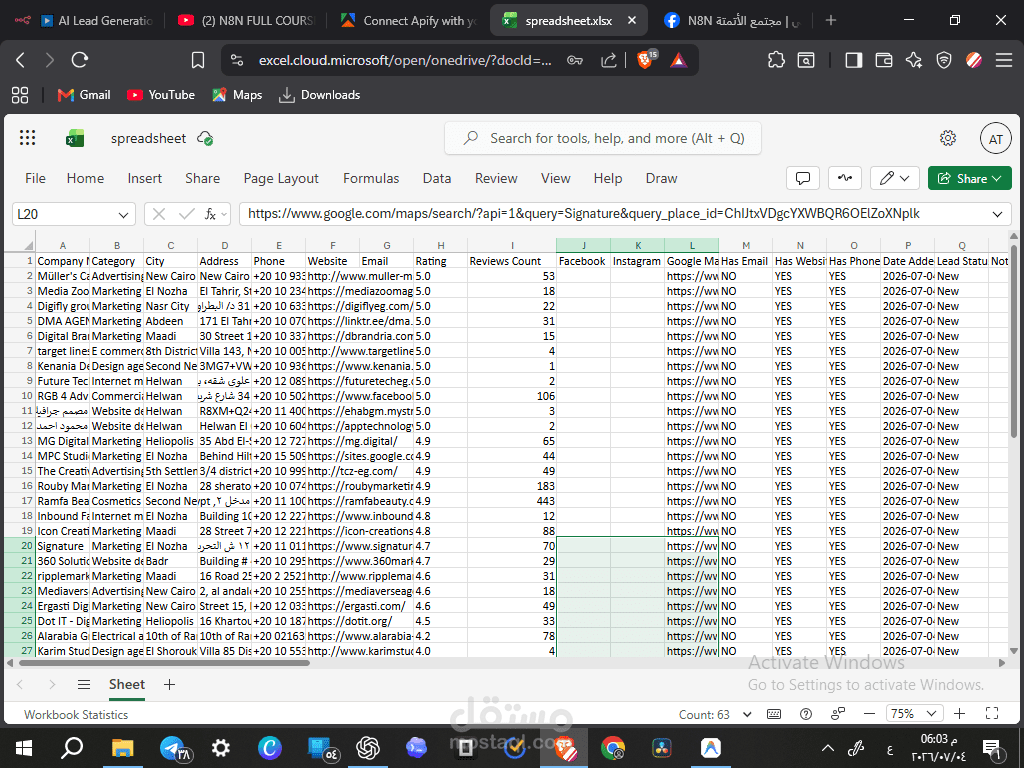Check the cloud save status icon
The image size is (1024, 768).
[205, 138]
